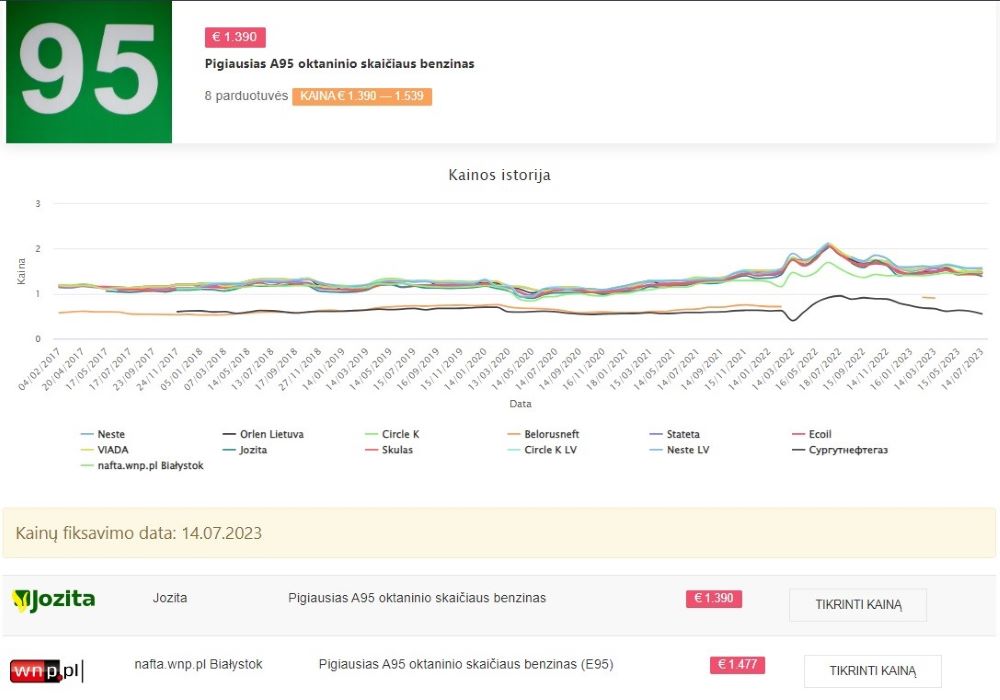The image size is (1000, 700).
Task: Hide the VIADA series in legend
Action: (104, 449)
